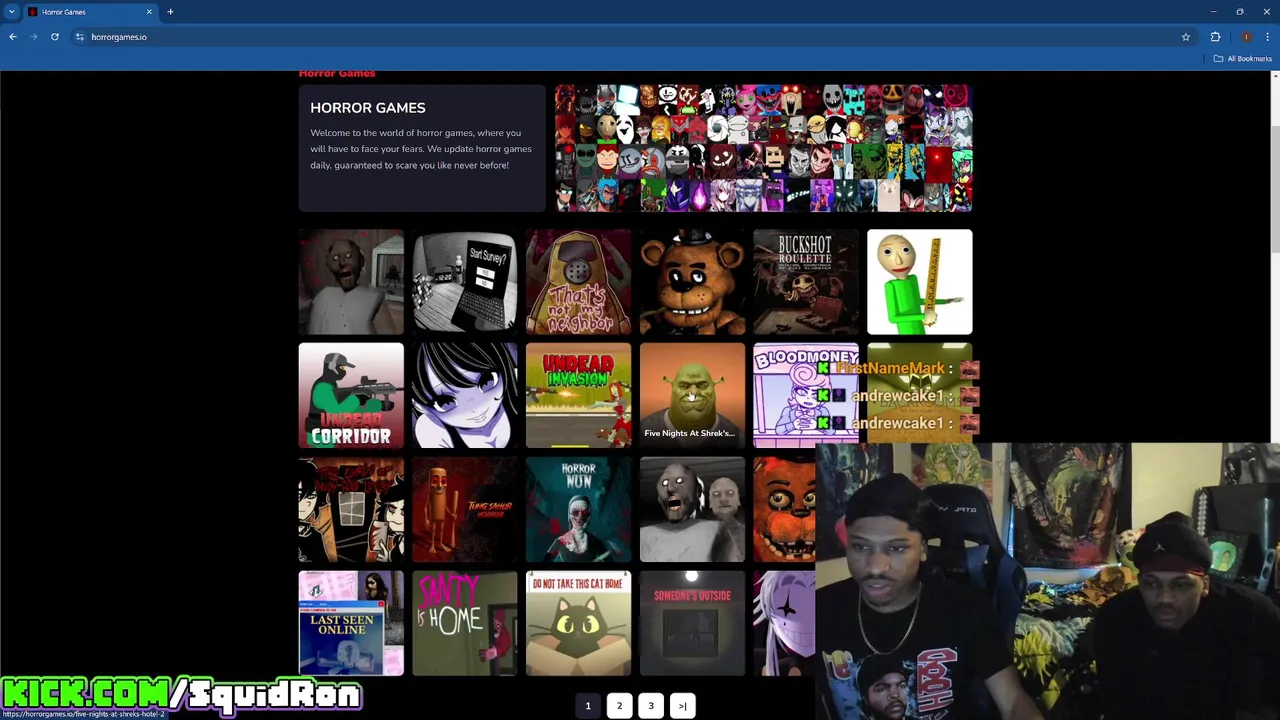
Task: Open the Baldi's Basics game thumbnail
Action: pyautogui.click(x=920, y=282)
